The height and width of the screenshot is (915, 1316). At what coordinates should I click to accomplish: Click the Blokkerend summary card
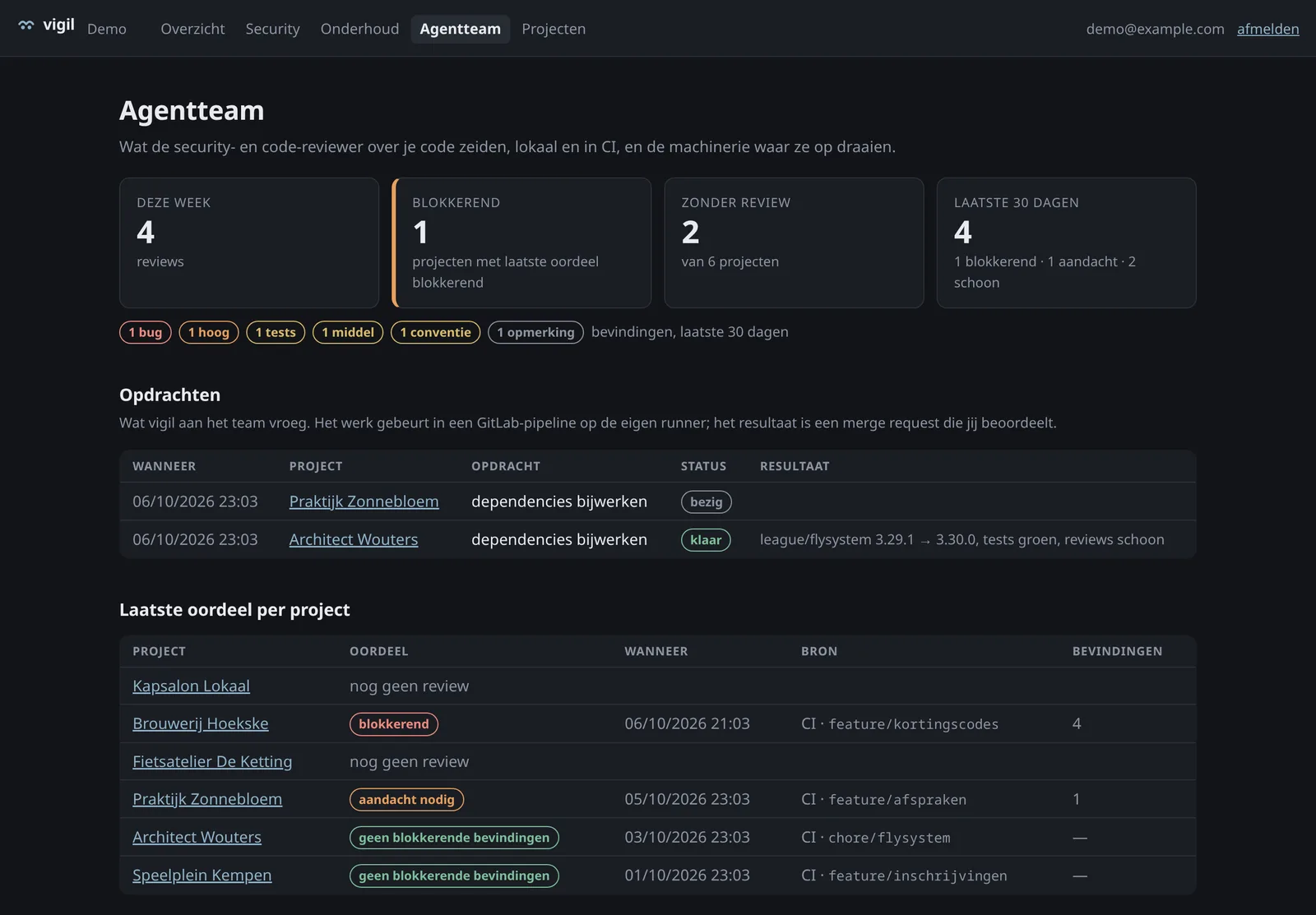tap(521, 243)
